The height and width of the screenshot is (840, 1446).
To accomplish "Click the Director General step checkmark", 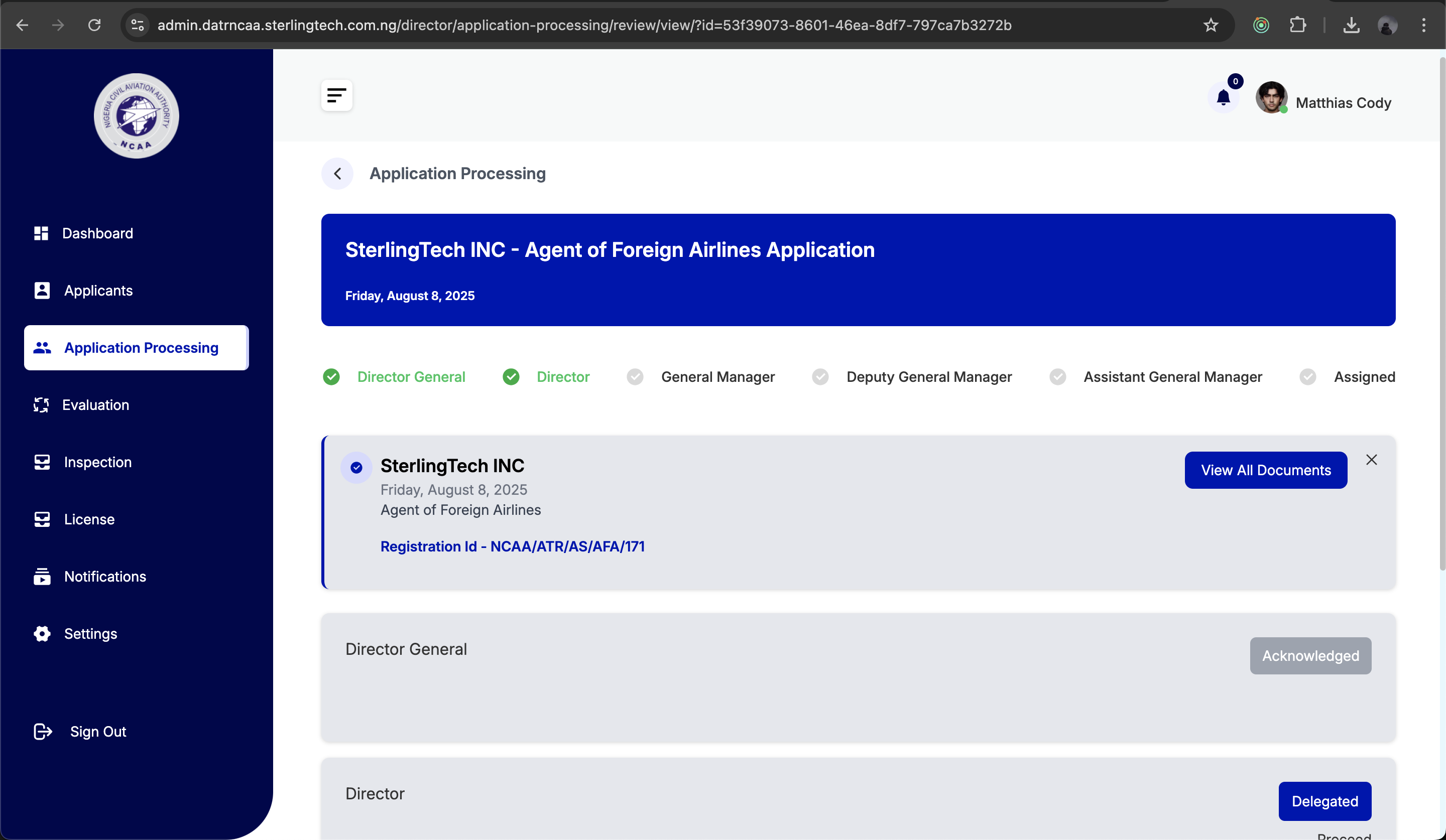I will click(331, 377).
